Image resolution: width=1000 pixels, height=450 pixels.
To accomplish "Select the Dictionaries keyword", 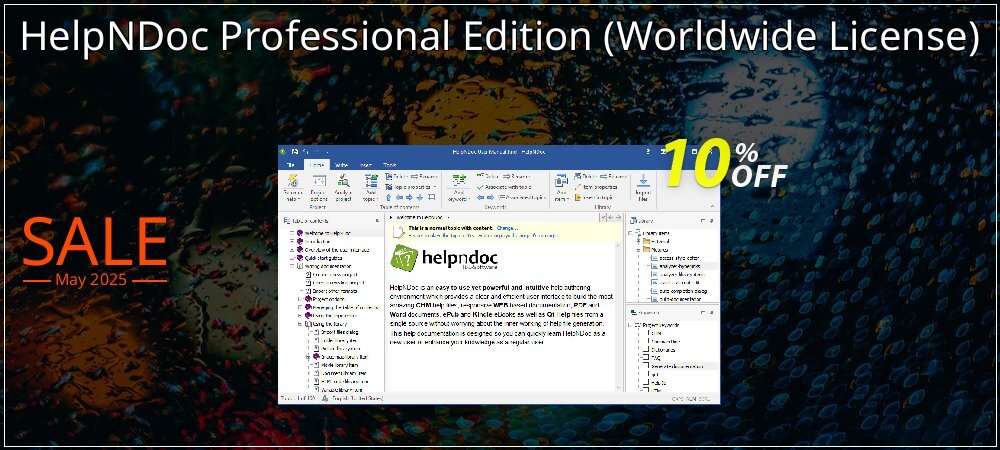I will point(663,349).
